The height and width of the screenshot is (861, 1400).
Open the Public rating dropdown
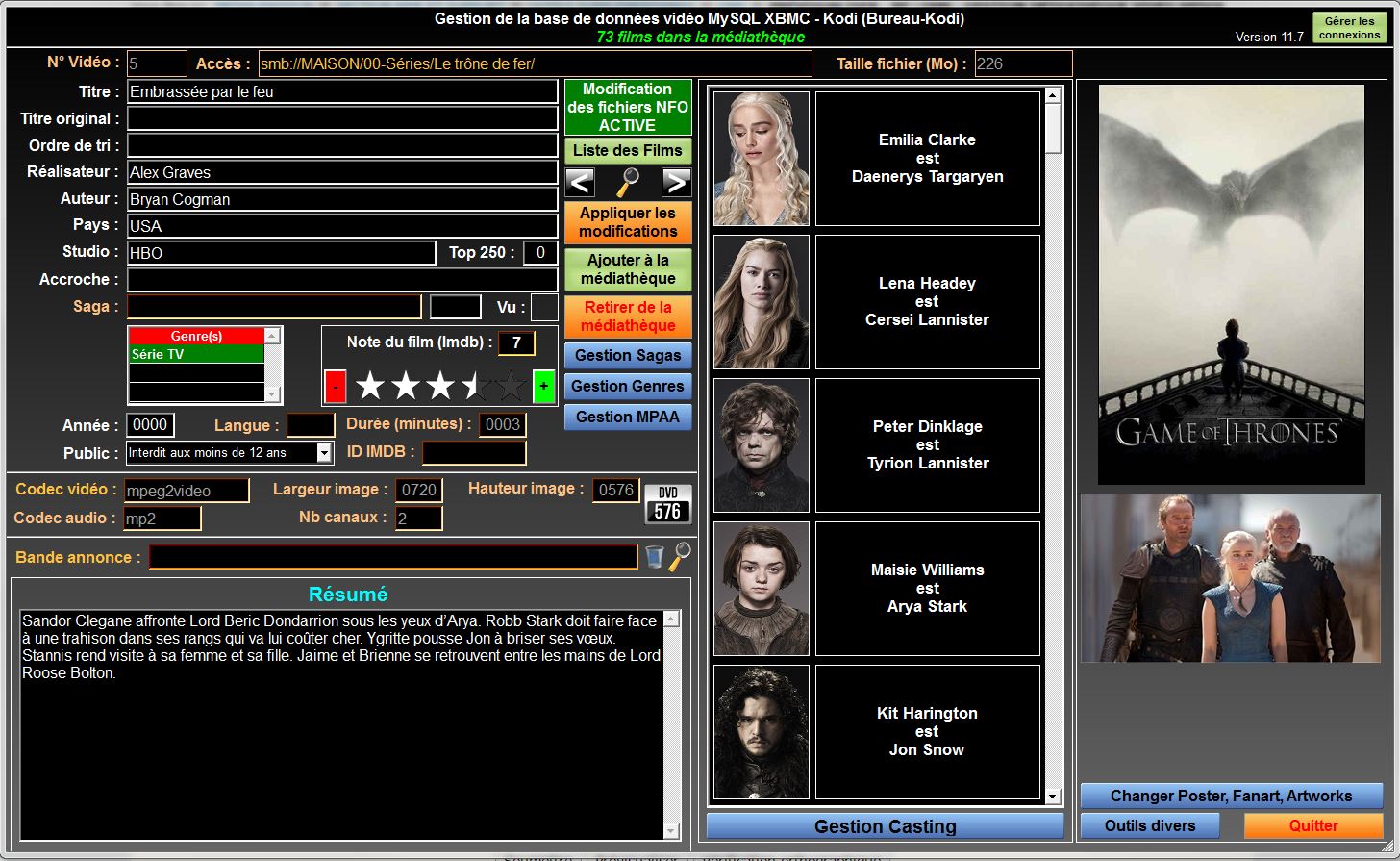pos(324,453)
